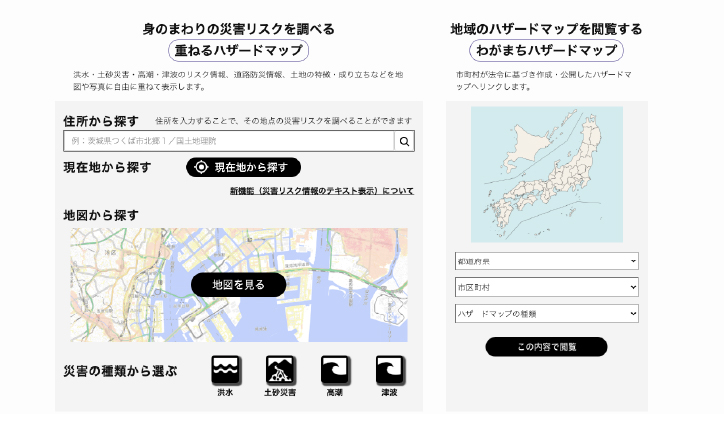
Task: Expand the 市区町村 municipality dropdown
Action: (x=547, y=287)
